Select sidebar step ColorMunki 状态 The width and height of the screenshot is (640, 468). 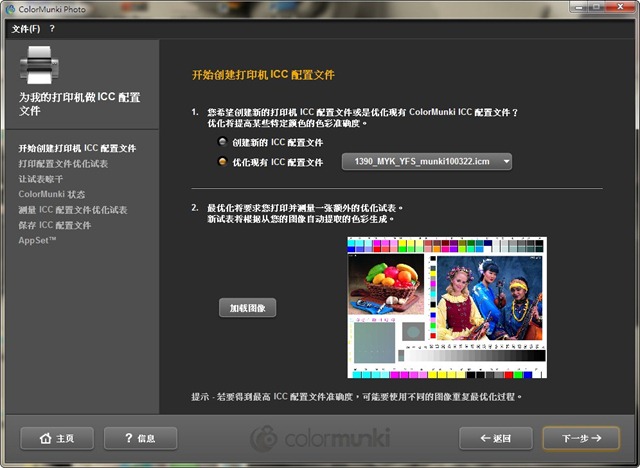point(52,194)
